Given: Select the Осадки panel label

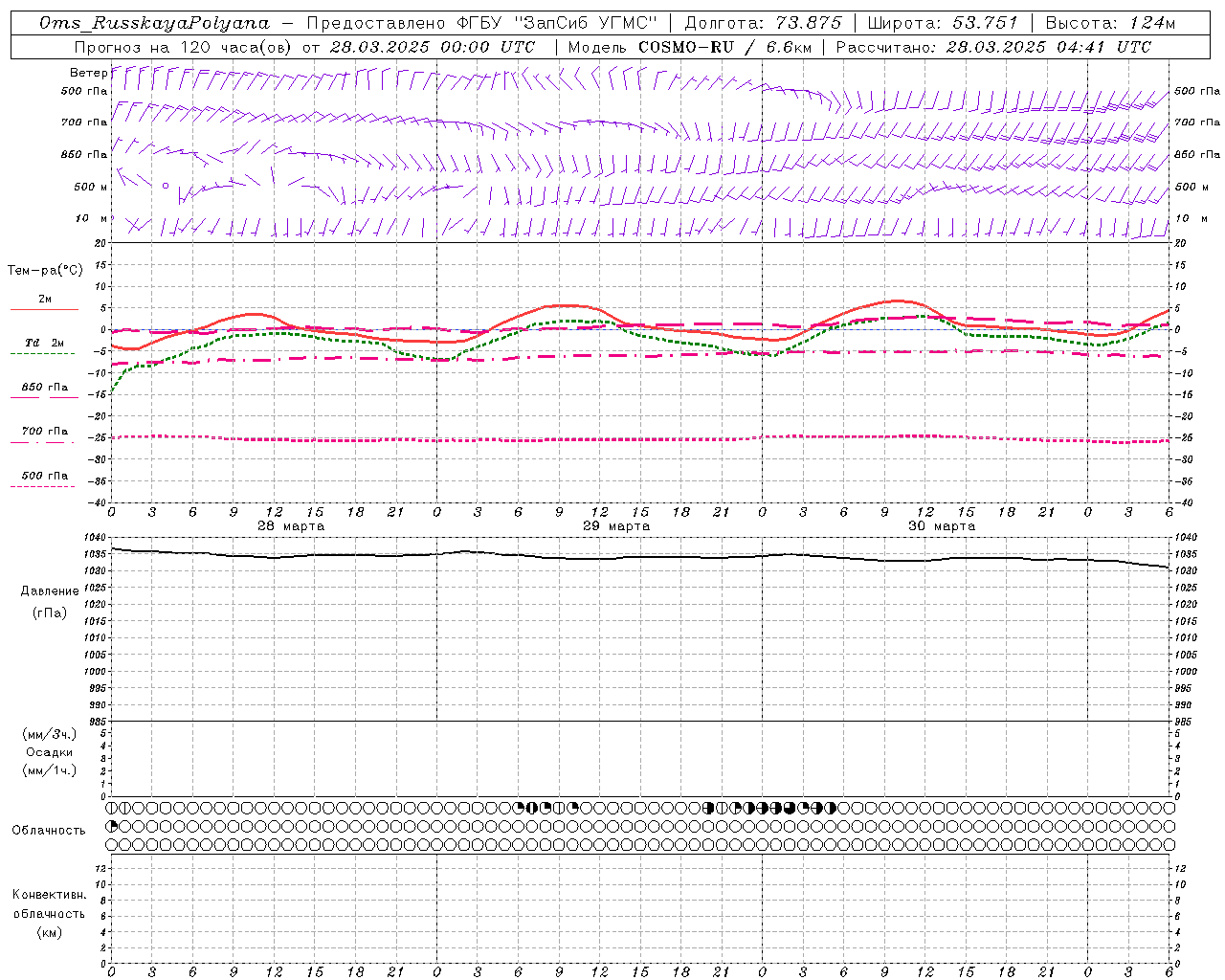Looking at the screenshot, I should coord(50,752).
